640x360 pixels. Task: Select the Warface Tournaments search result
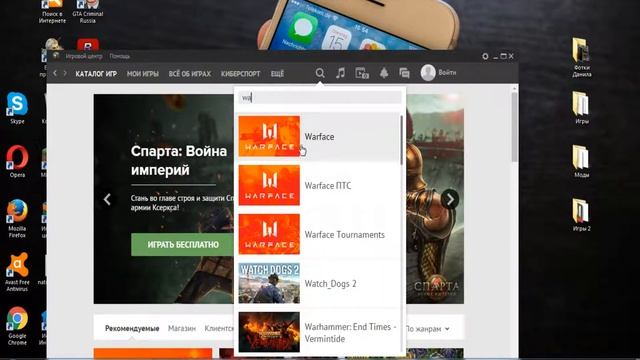point(318,234)
